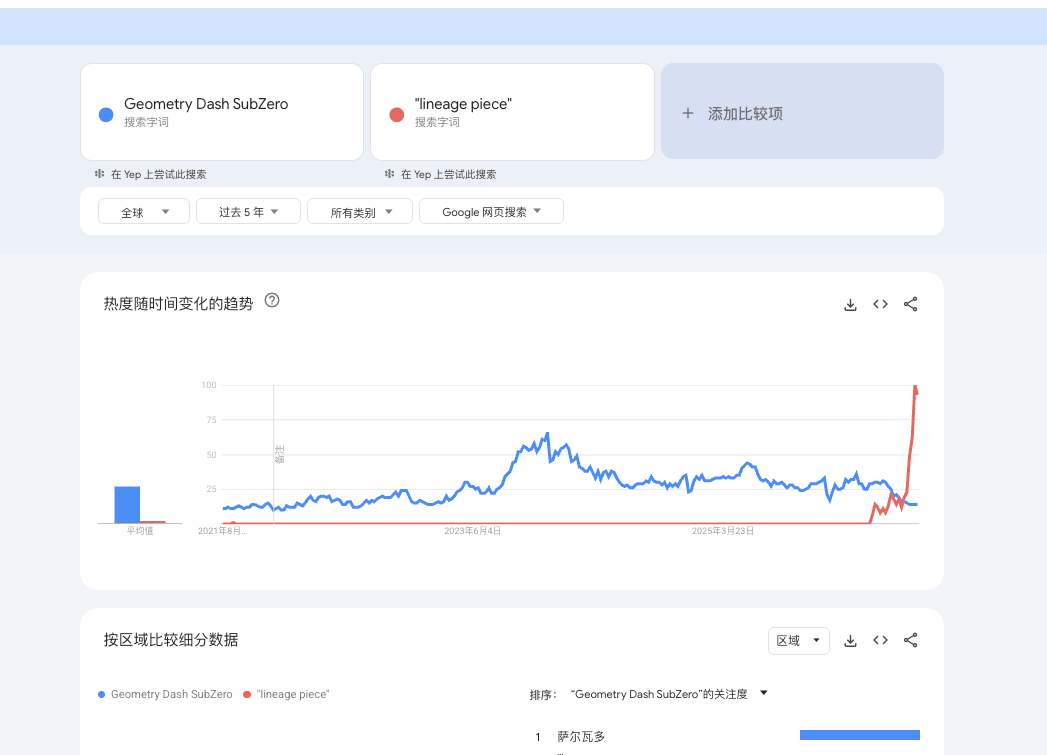Click the 添加比较项 add comparison button

[x=802, y=111]
